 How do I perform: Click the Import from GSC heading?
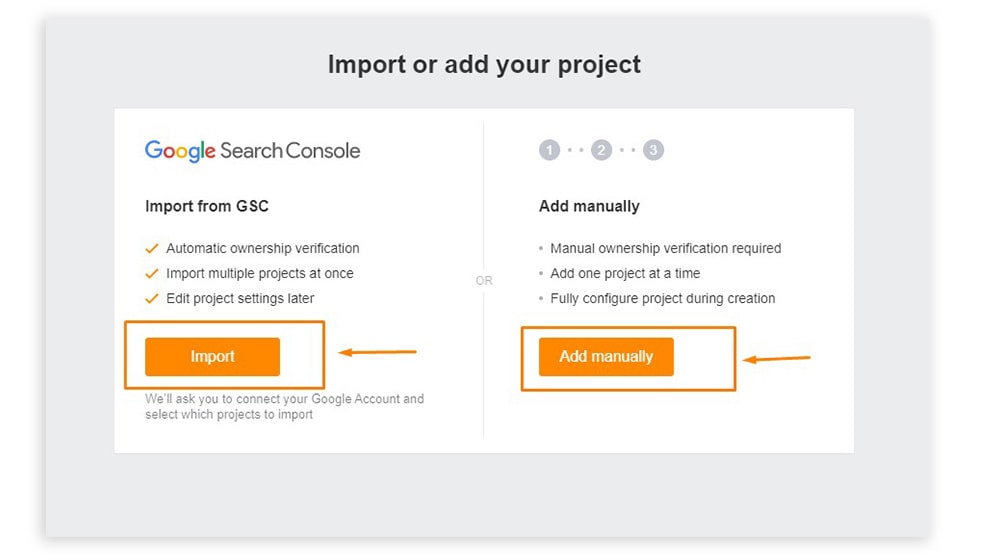click(x=206, y=206)
